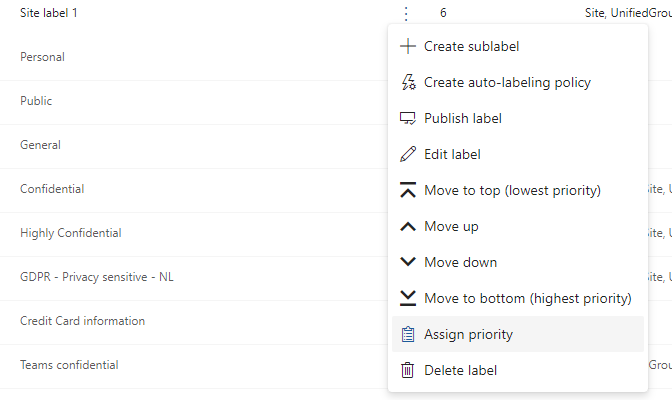Open the three-dot menu for Site label 1
The width and height of the screenshot is (672, 400).
(405, 13)
